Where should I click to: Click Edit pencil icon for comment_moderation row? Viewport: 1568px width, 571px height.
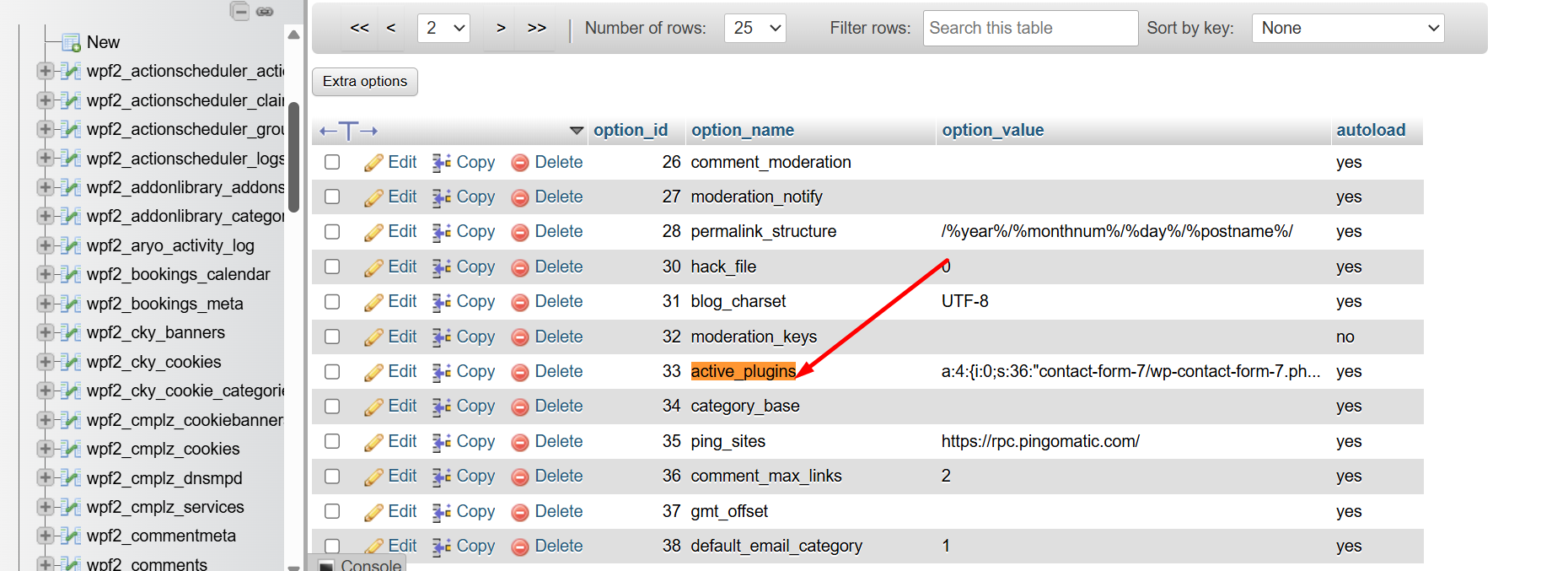(x=373, y=163)
